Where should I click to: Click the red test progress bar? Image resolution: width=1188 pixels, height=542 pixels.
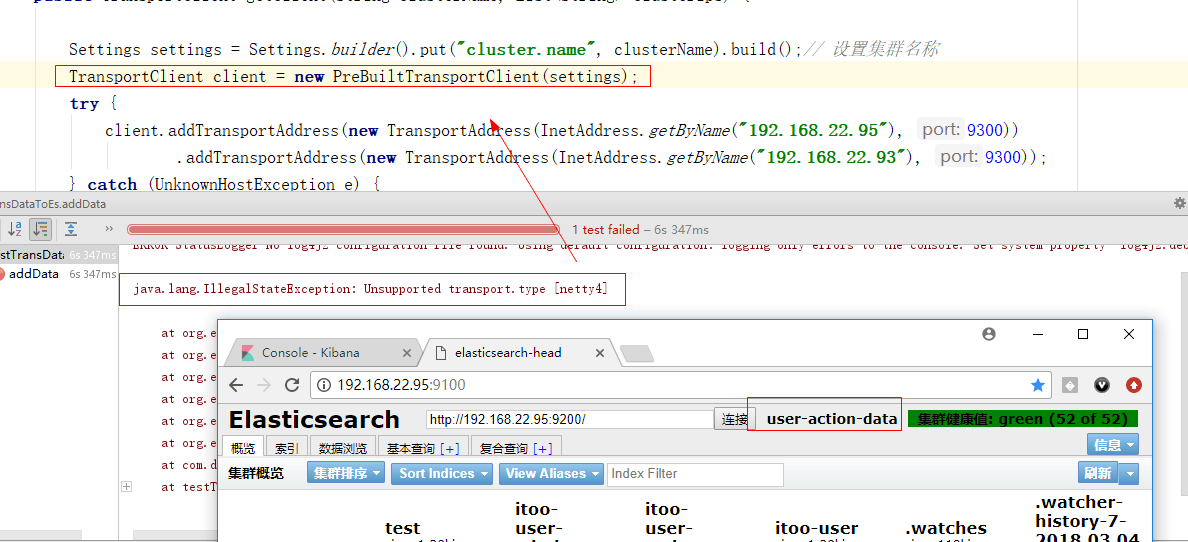point(343,229)
